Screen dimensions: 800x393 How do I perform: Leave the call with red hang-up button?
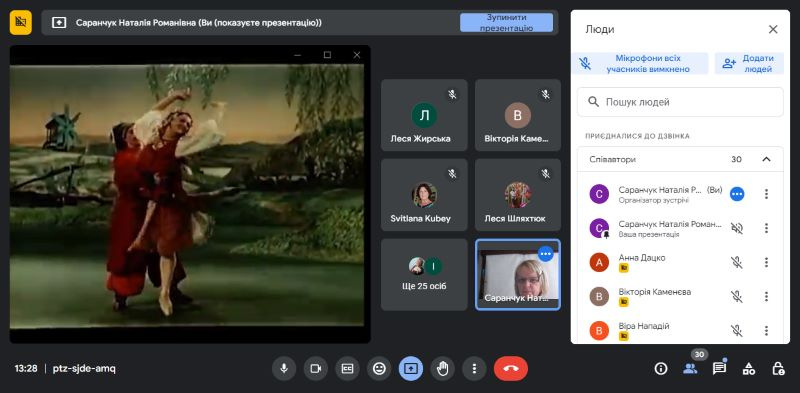tap(511, 369)
